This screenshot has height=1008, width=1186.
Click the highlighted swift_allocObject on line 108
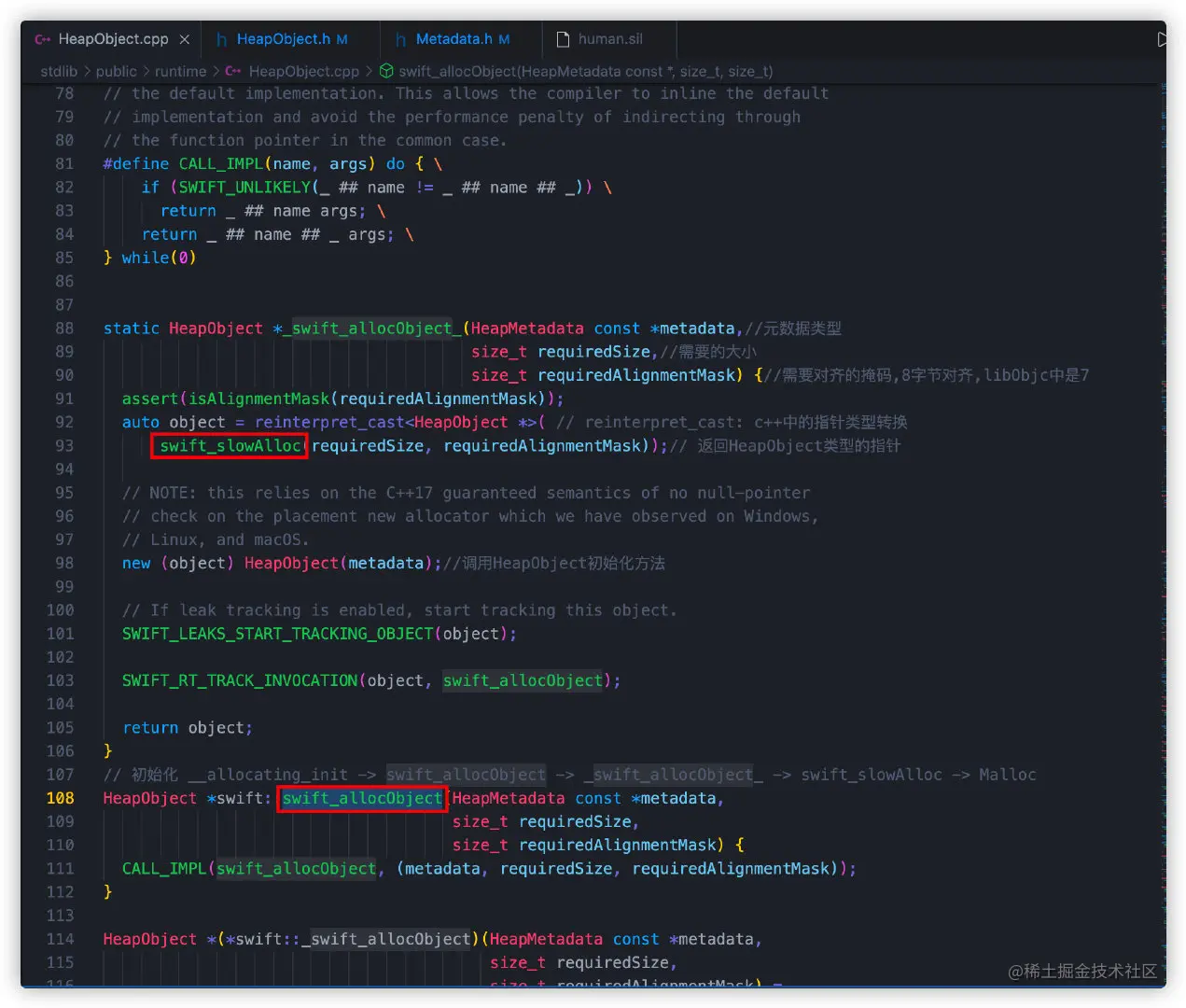coord(362,799)
